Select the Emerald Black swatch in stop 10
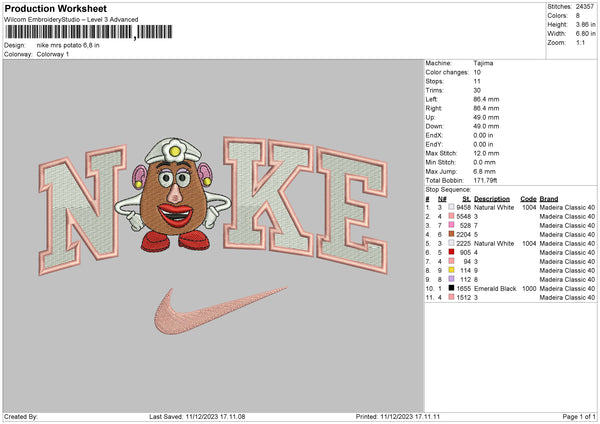Screen dimensions: 600x424 pyautogui.click(x=452, y=288)
